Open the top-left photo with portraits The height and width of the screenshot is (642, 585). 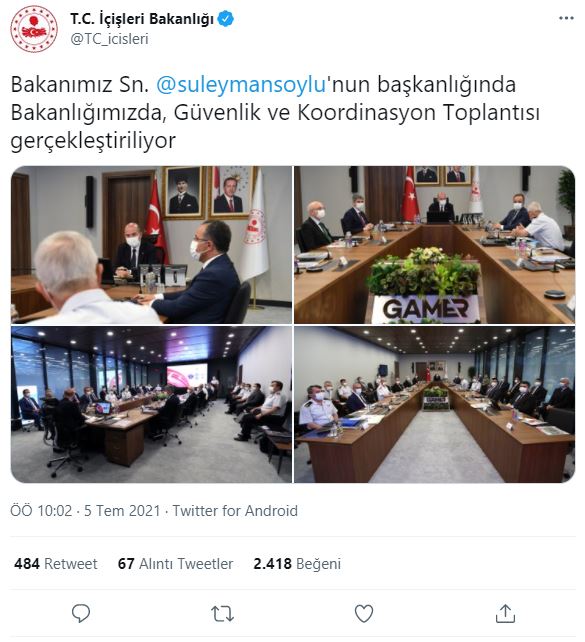pos(151,245)
